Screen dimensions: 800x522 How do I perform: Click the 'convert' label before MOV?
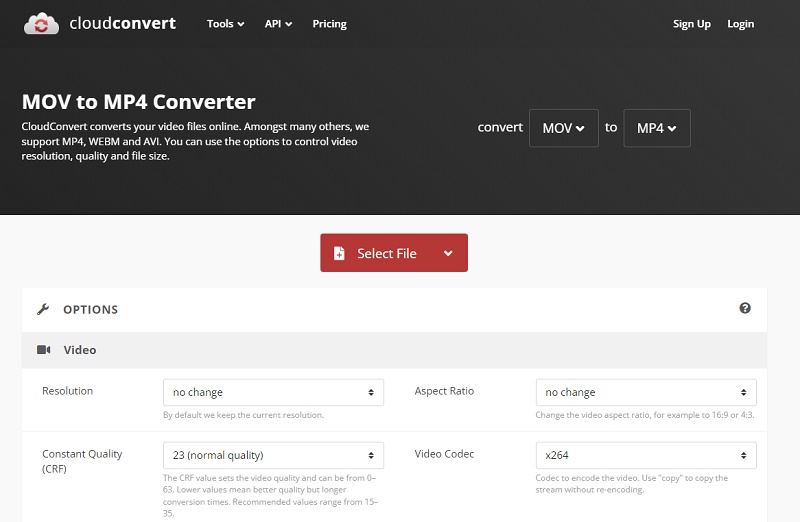pyautogui.click(x=500, y=128)
